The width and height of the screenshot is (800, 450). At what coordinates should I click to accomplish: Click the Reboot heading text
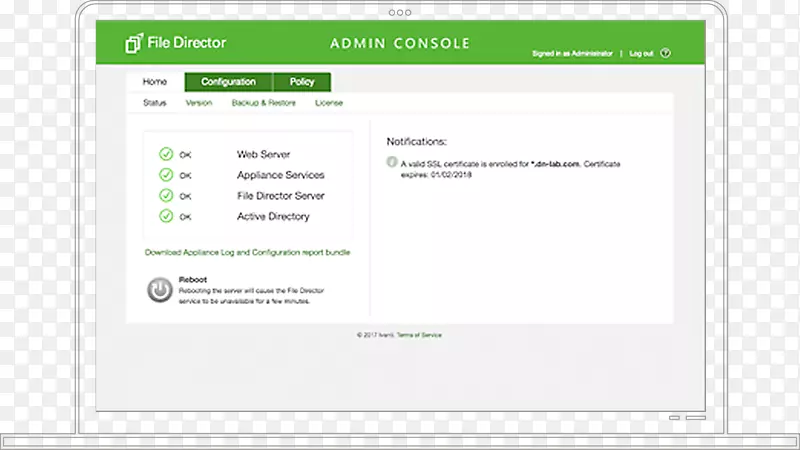[x=193, y=280]
